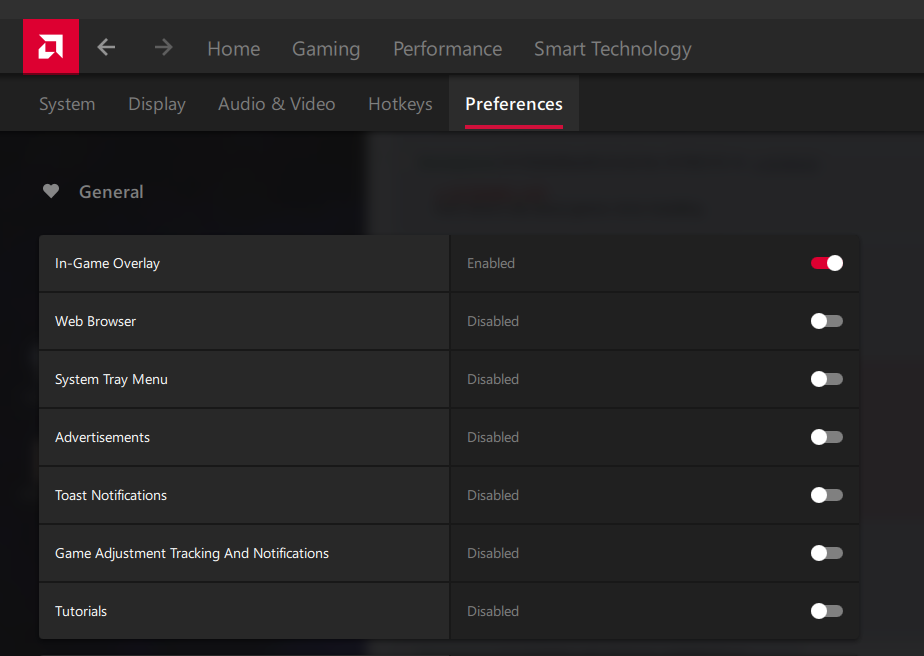Screen dimensions: 924x656
Task: Turn on the Tutorials toggle
Action: [x=826, y=611]
